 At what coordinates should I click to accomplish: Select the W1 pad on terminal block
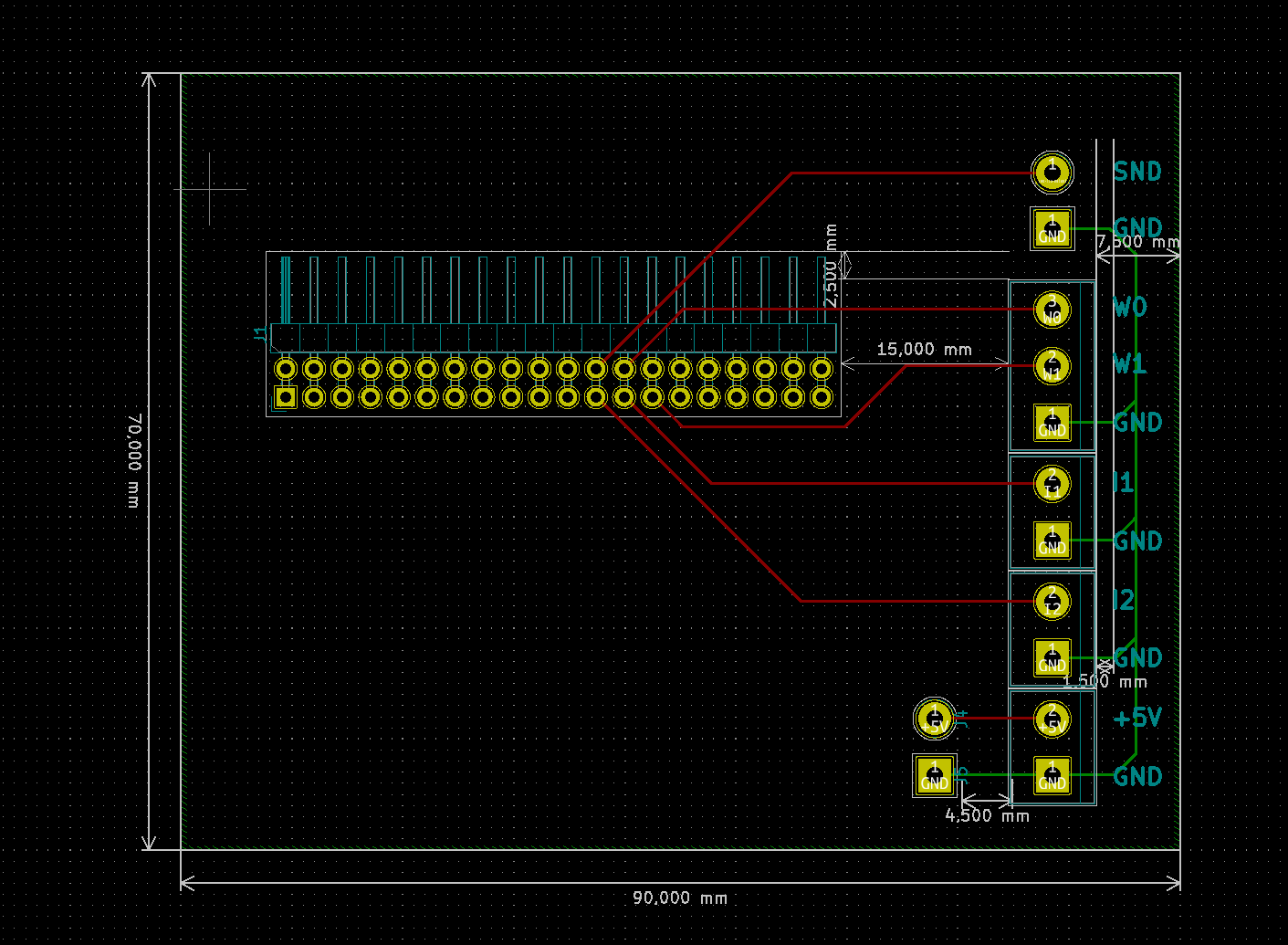(x=1052, y=366)
